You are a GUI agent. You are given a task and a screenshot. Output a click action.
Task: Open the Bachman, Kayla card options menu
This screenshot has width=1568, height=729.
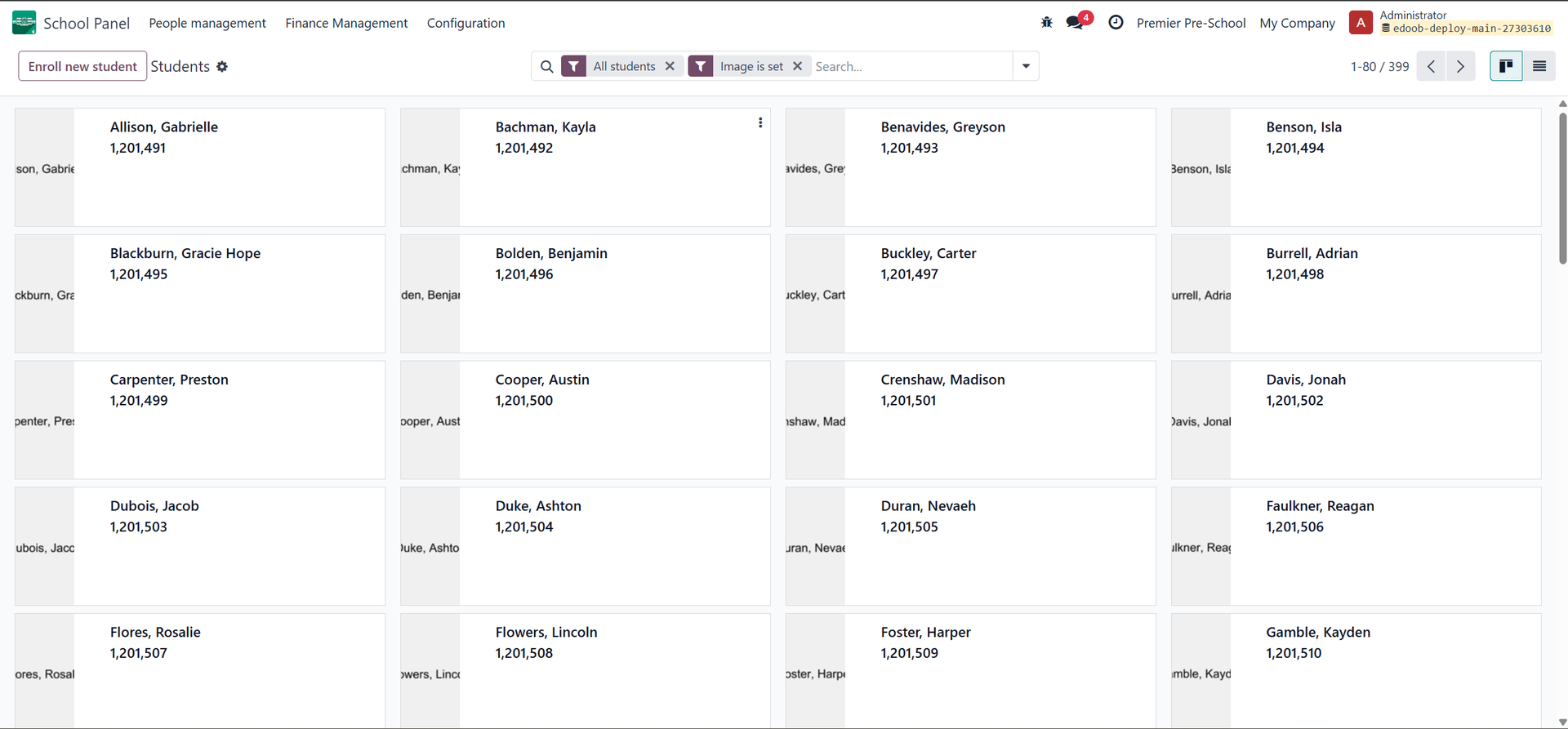tap(760, 122)
